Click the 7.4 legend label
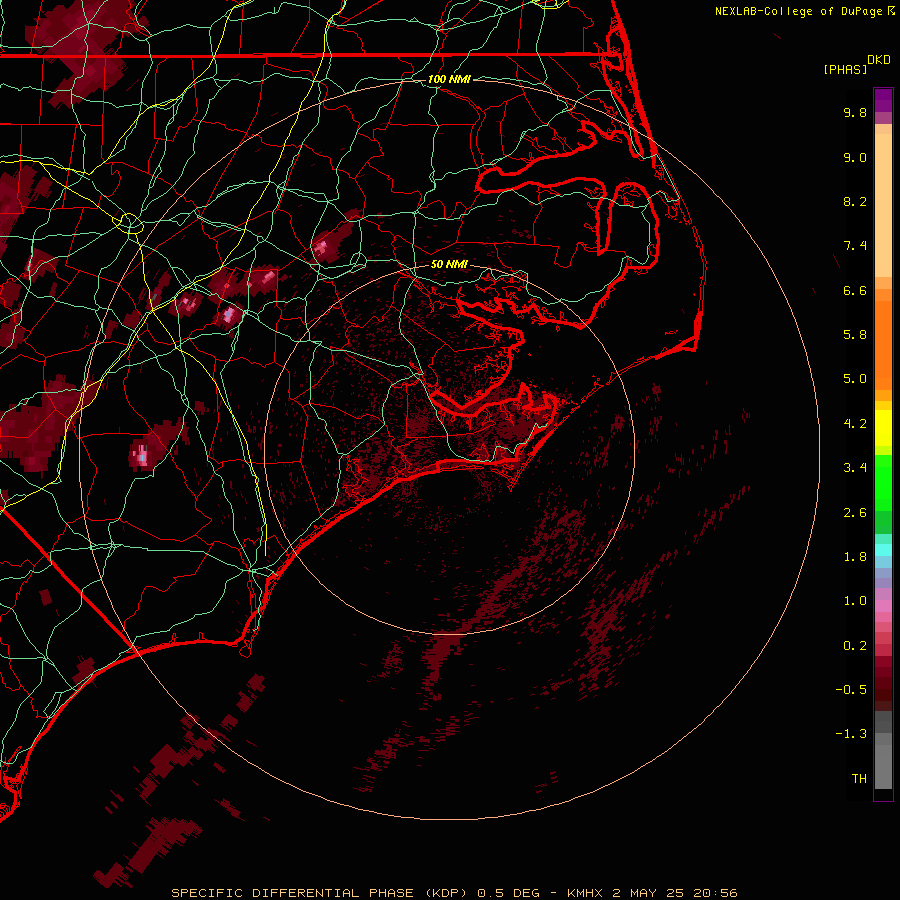Viewport: 900px width, 900px height. 855,246
